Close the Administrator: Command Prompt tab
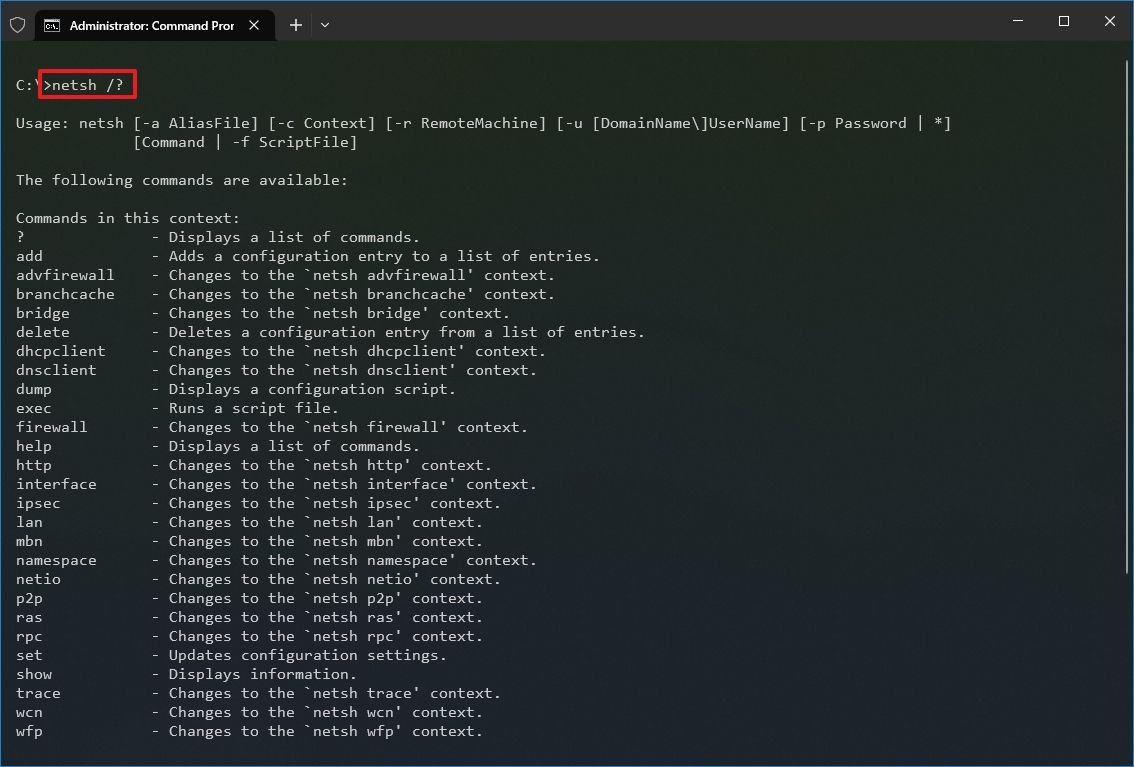The image size is (1134, 767). click(254, 25)
